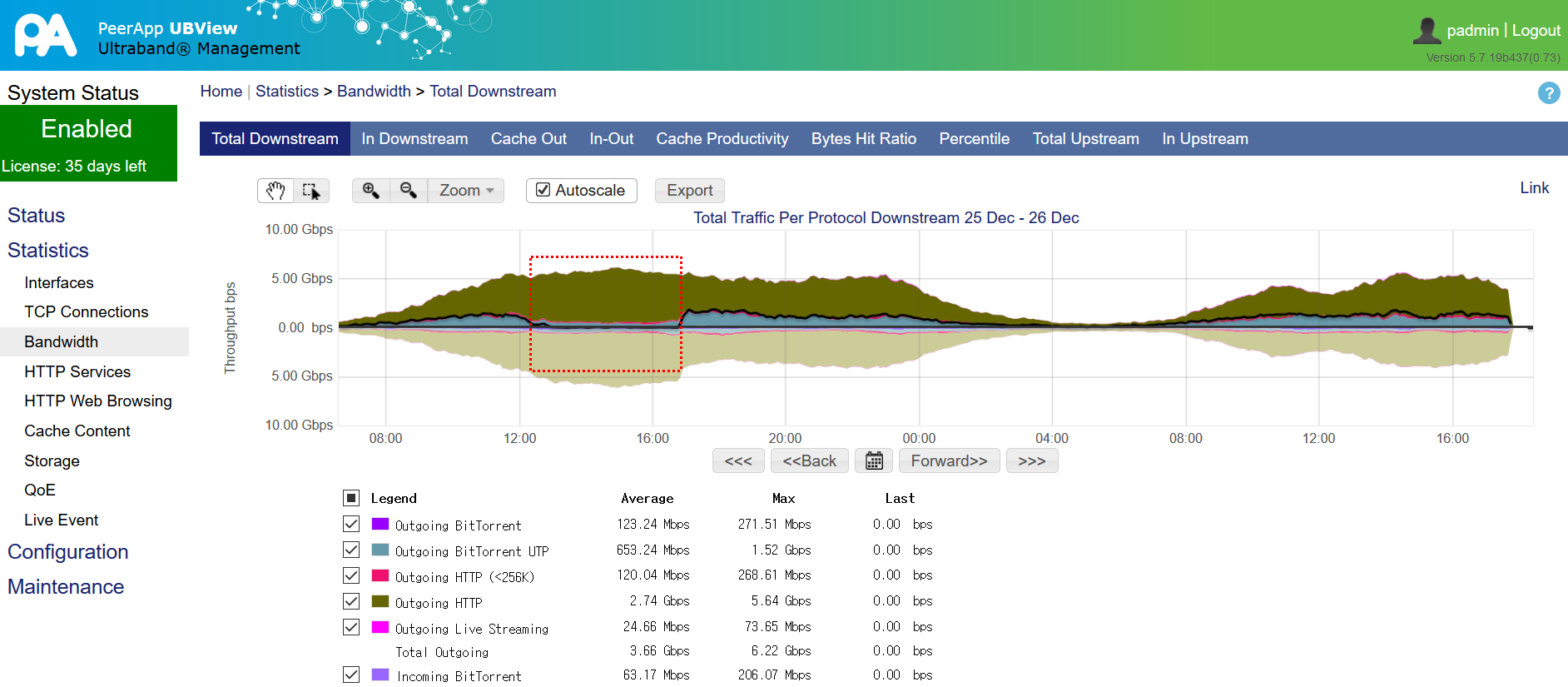Switch to In-Out tab
The width and height of the screenshot is (1568, 687).
tap(612, 139)
